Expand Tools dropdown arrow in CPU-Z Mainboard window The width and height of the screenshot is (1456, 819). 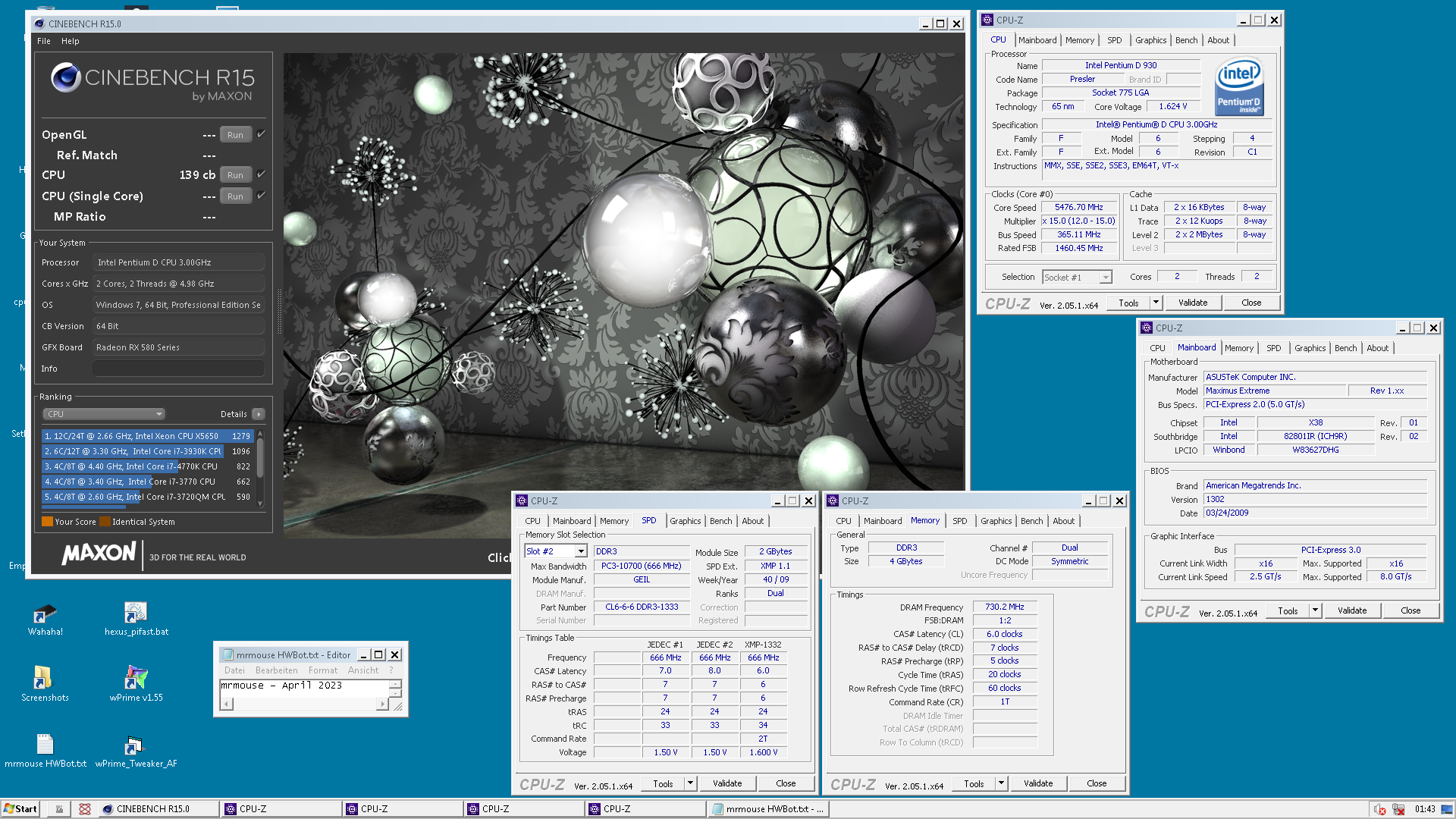1316,610
